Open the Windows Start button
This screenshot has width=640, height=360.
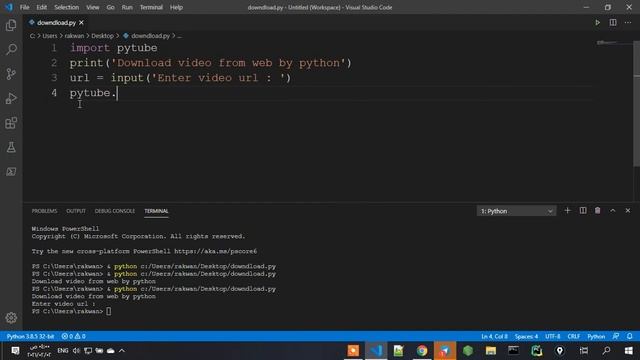[629, 351]
